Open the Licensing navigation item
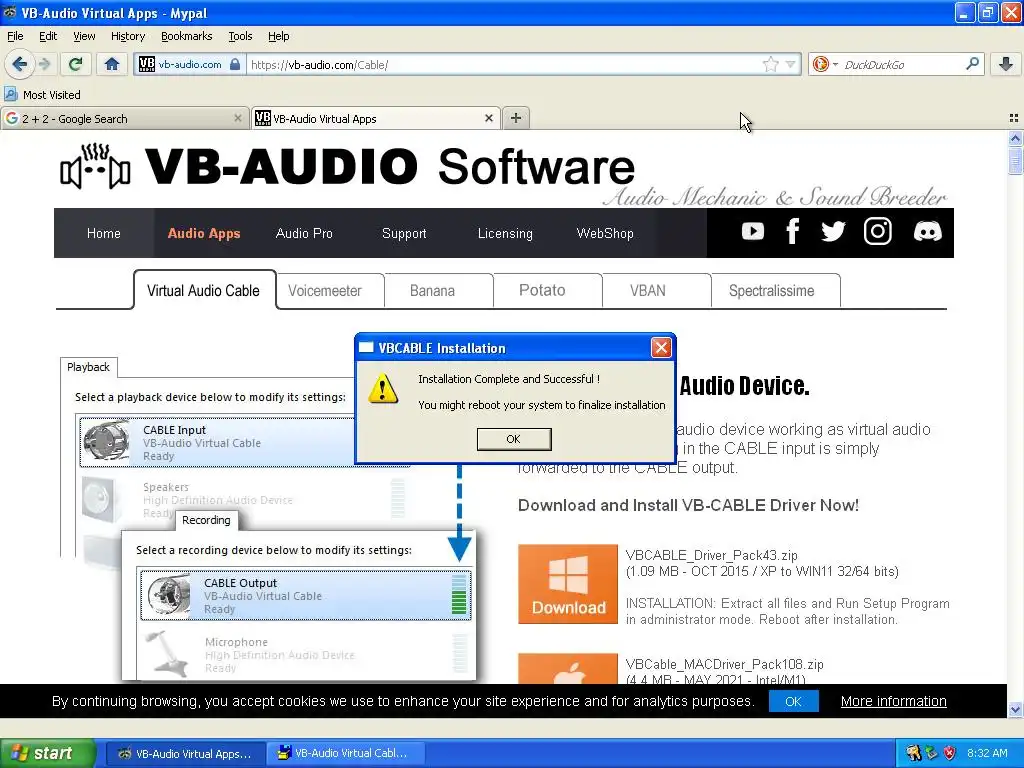This screenshot has height=768, width=1024. [505, 233]
